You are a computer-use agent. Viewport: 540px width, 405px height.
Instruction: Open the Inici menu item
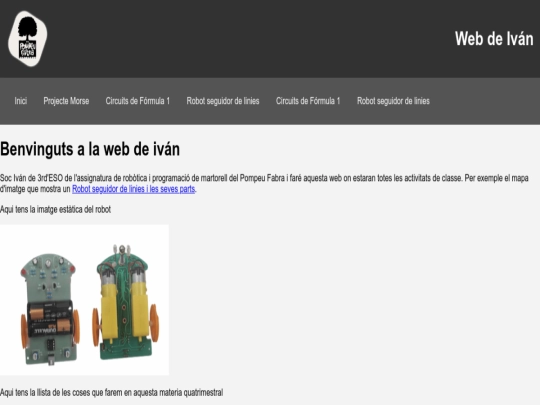(x=21, y=101)
